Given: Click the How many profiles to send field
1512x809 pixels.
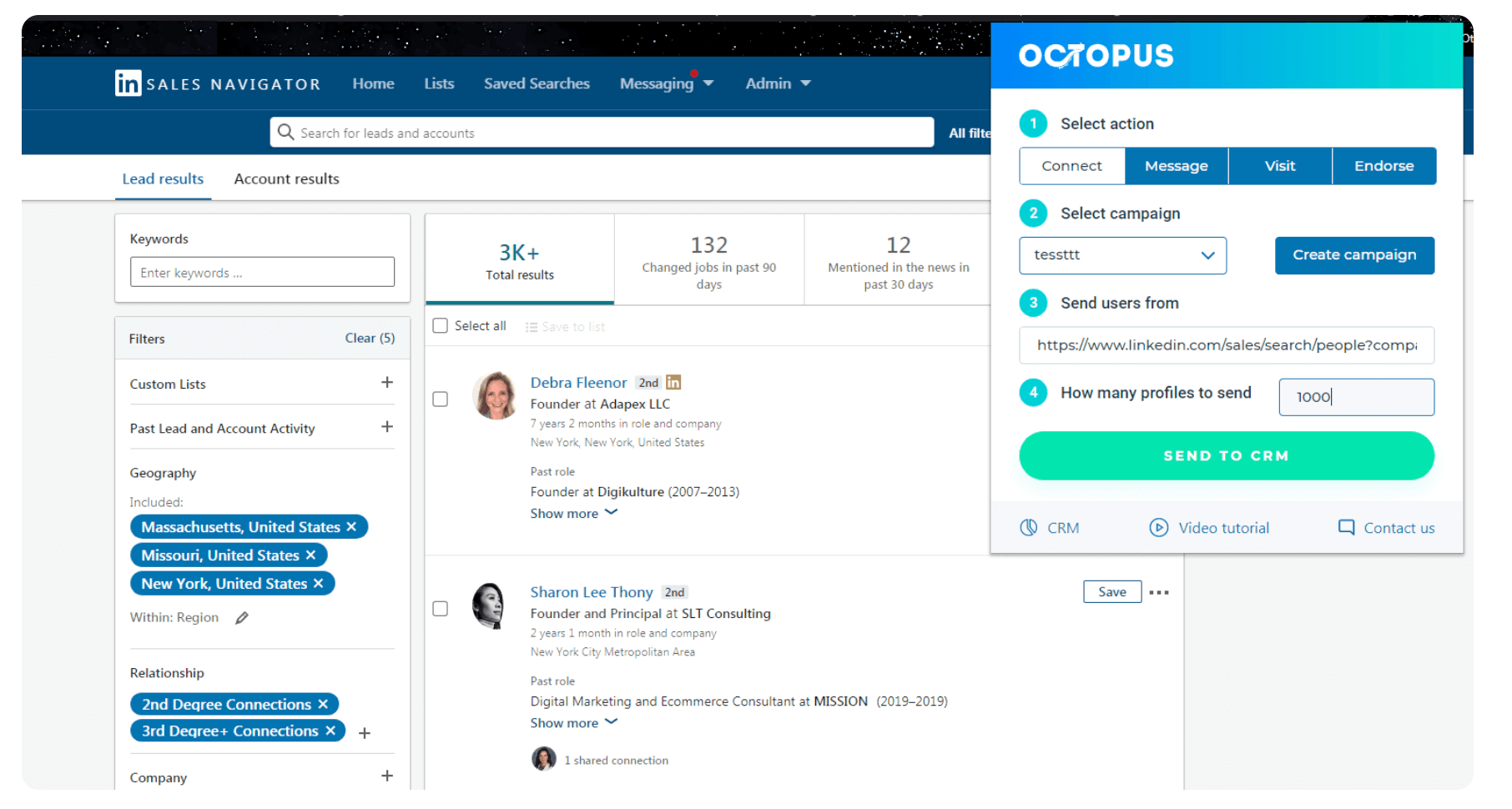Looking at the screenshot, I should click(1357, 397).
